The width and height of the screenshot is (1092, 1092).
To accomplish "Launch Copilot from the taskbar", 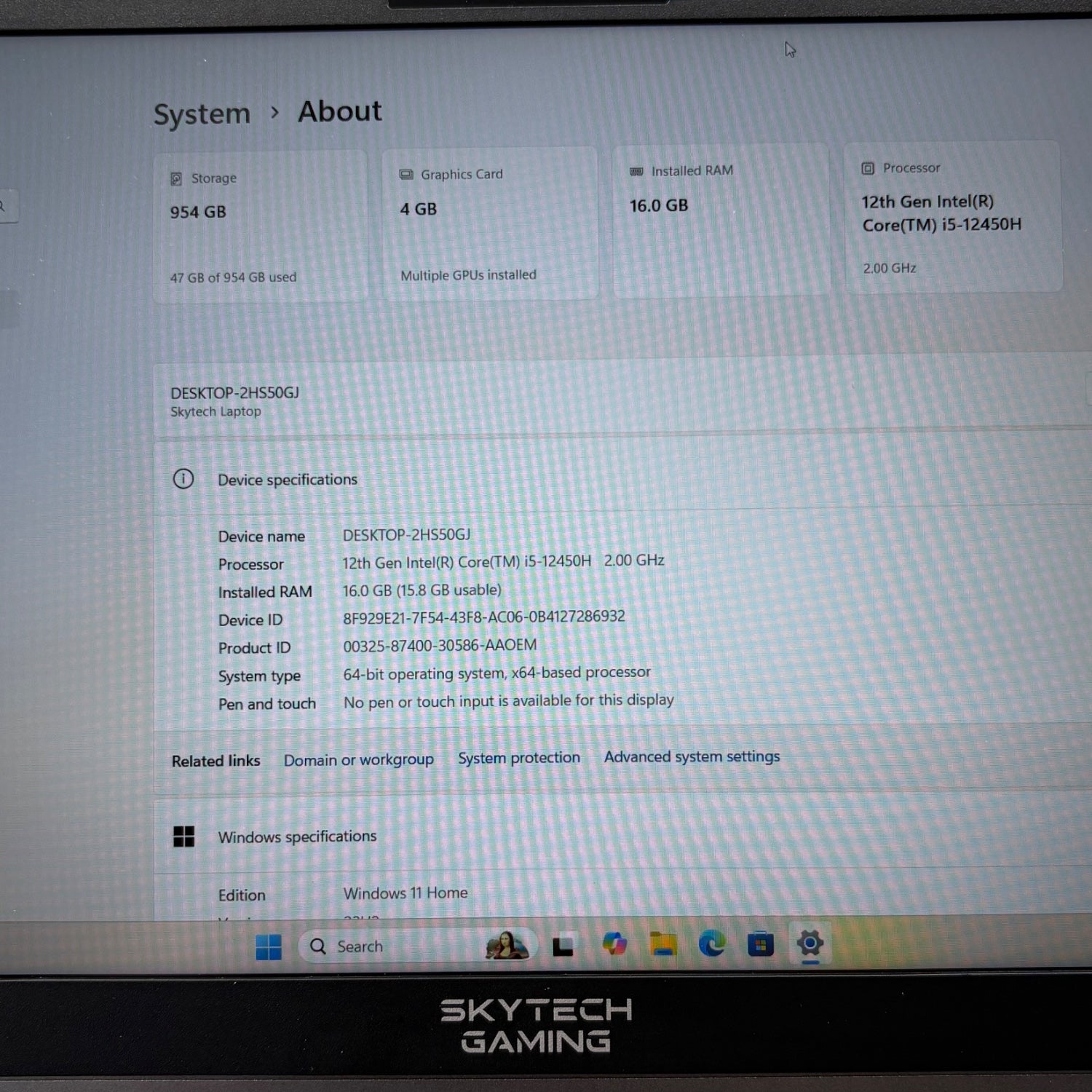I will [x=614, y=944].
